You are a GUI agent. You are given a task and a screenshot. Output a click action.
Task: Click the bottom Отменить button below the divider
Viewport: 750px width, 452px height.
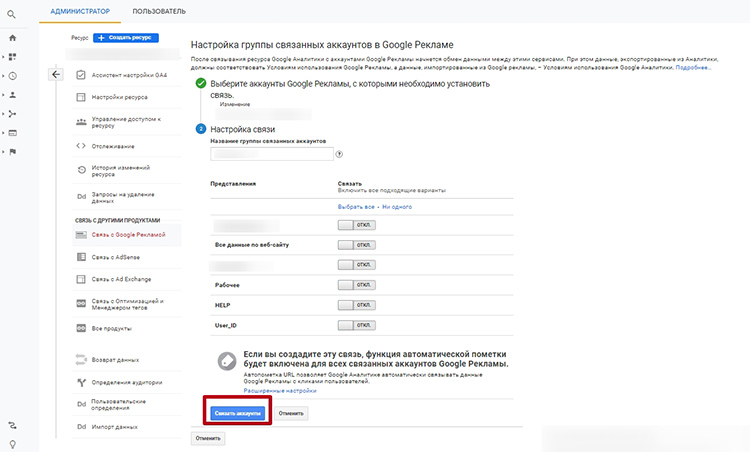click(208, 438)
